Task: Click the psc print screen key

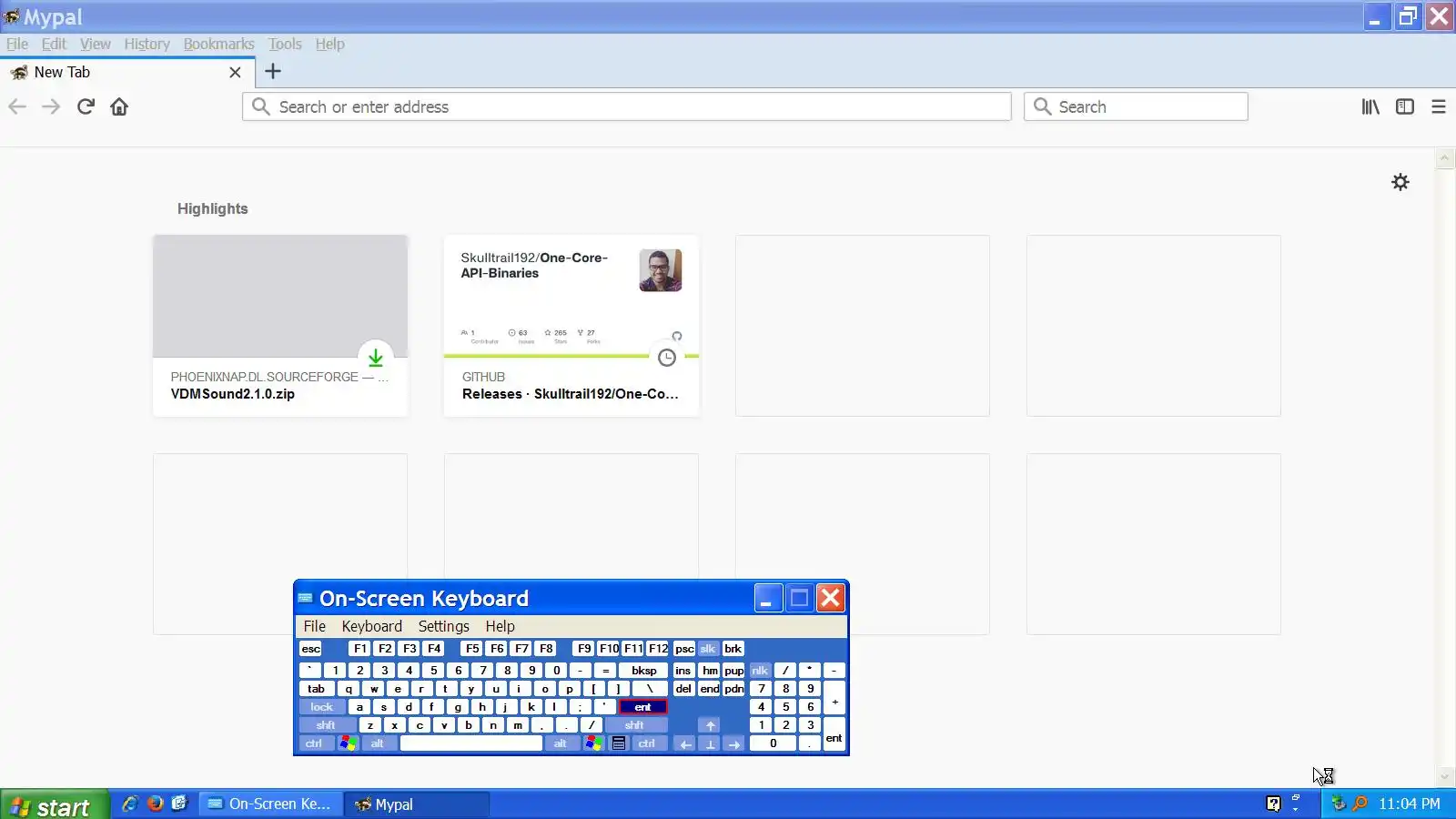Action: coord(684,649)
